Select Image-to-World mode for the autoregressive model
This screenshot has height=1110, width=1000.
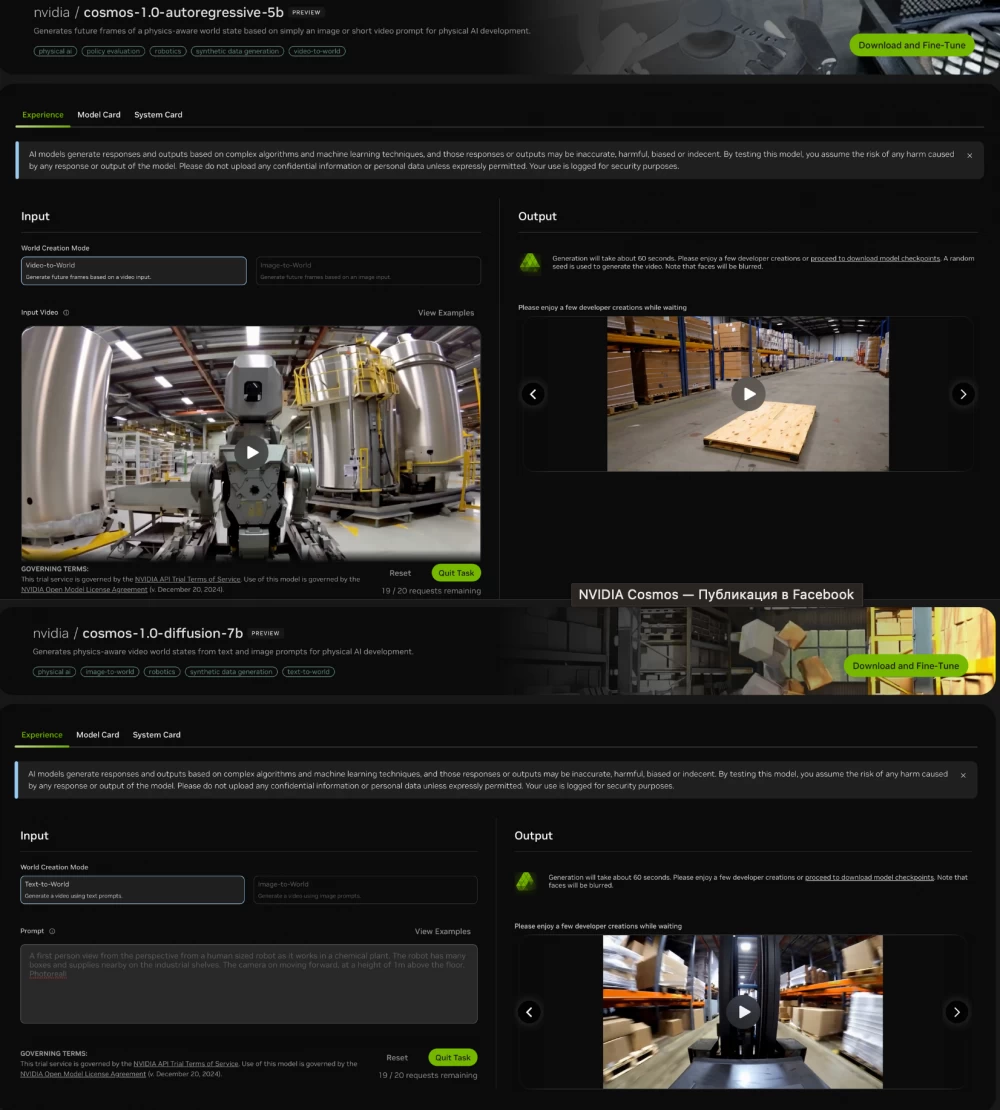pyautogui.click(x=366, y=270)
